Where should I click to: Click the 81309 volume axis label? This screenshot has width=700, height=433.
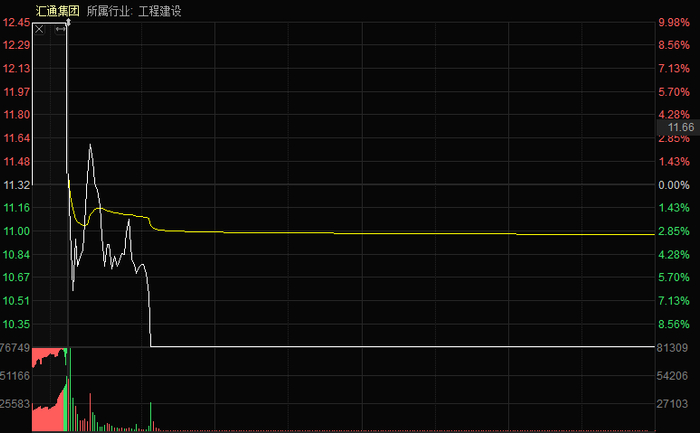click(672, 348)
